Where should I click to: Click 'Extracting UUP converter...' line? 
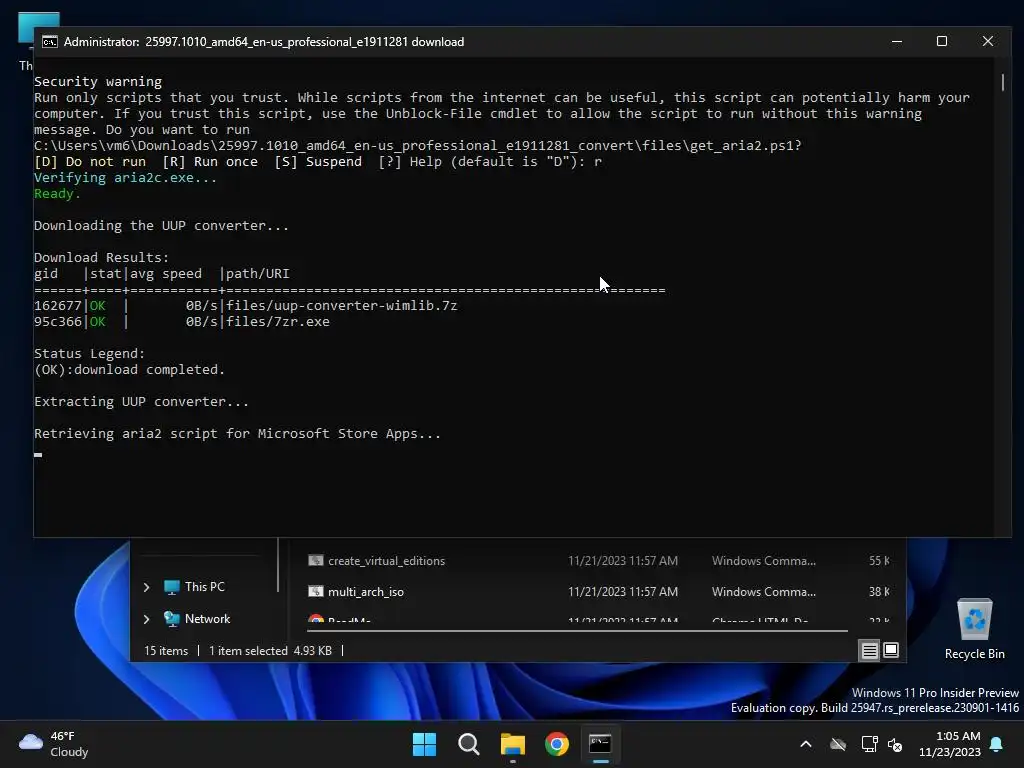tap(141, 402)
